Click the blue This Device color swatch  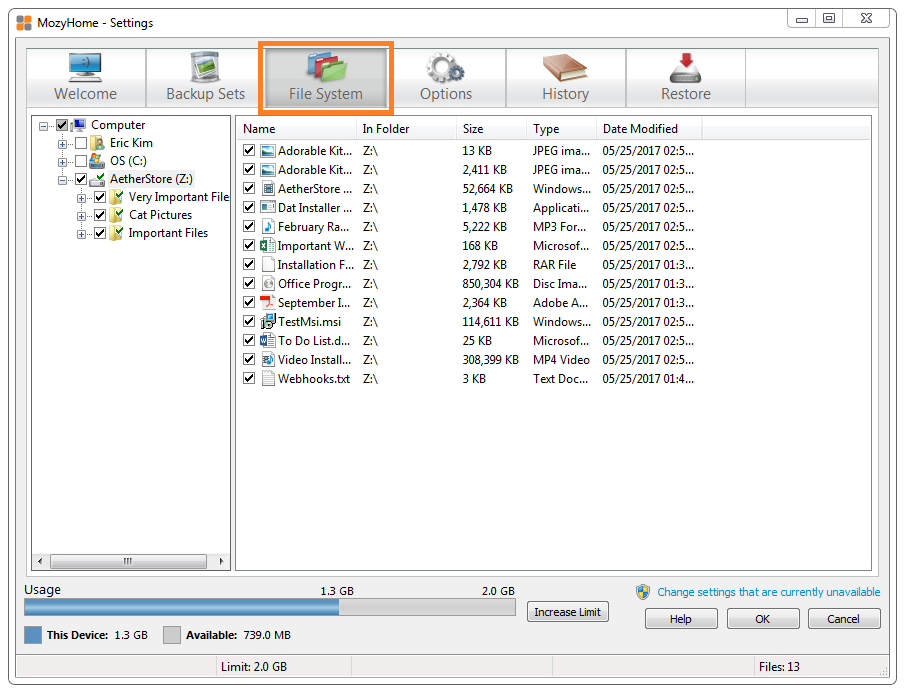pos(33,635)
